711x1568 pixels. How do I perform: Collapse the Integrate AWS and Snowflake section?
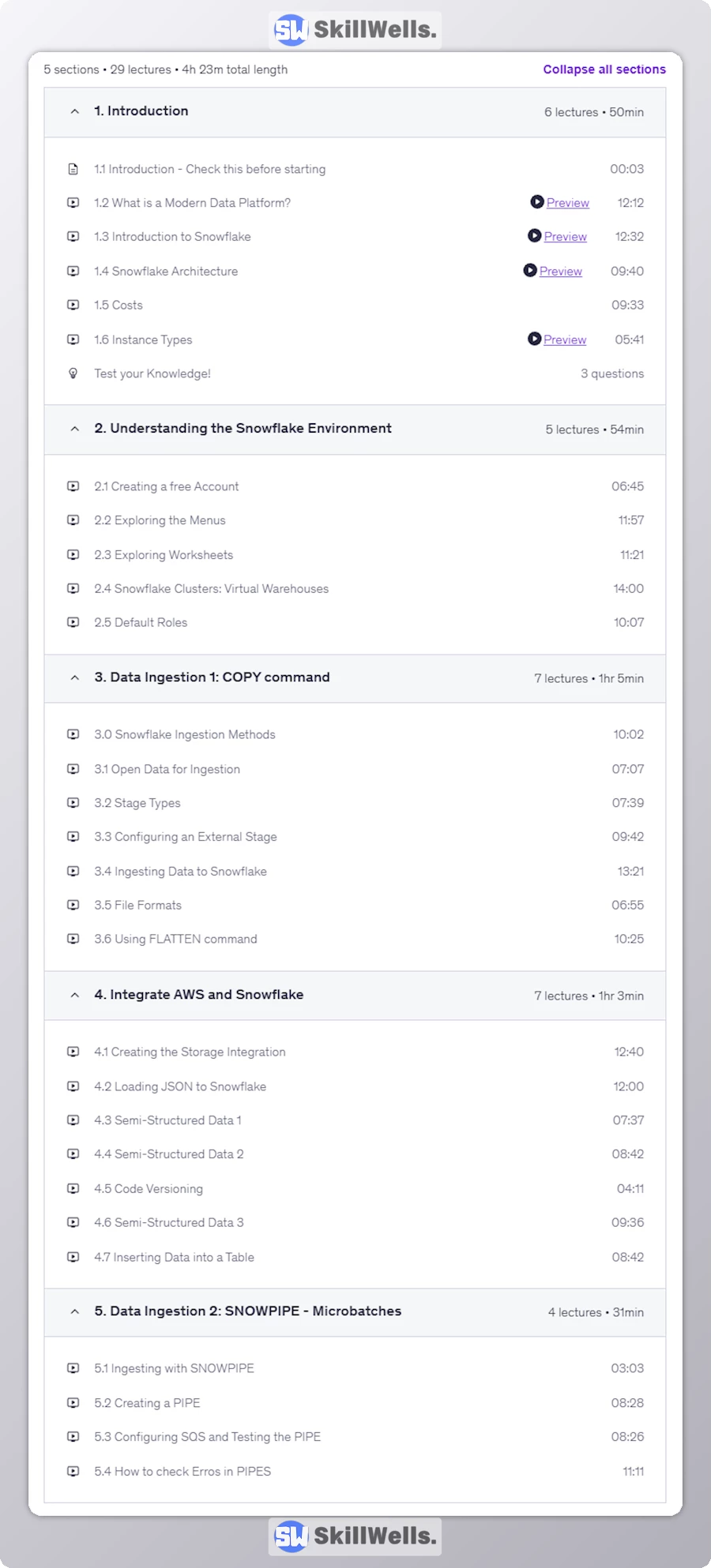pyautogui.click(x=73, y=995)
